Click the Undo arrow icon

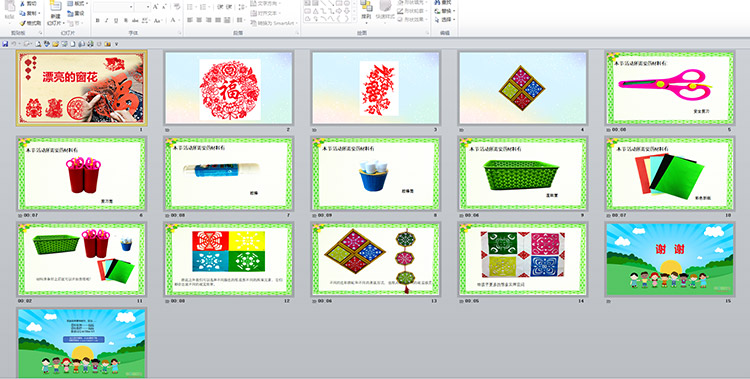pyautogui.click(x=14, y=44)
